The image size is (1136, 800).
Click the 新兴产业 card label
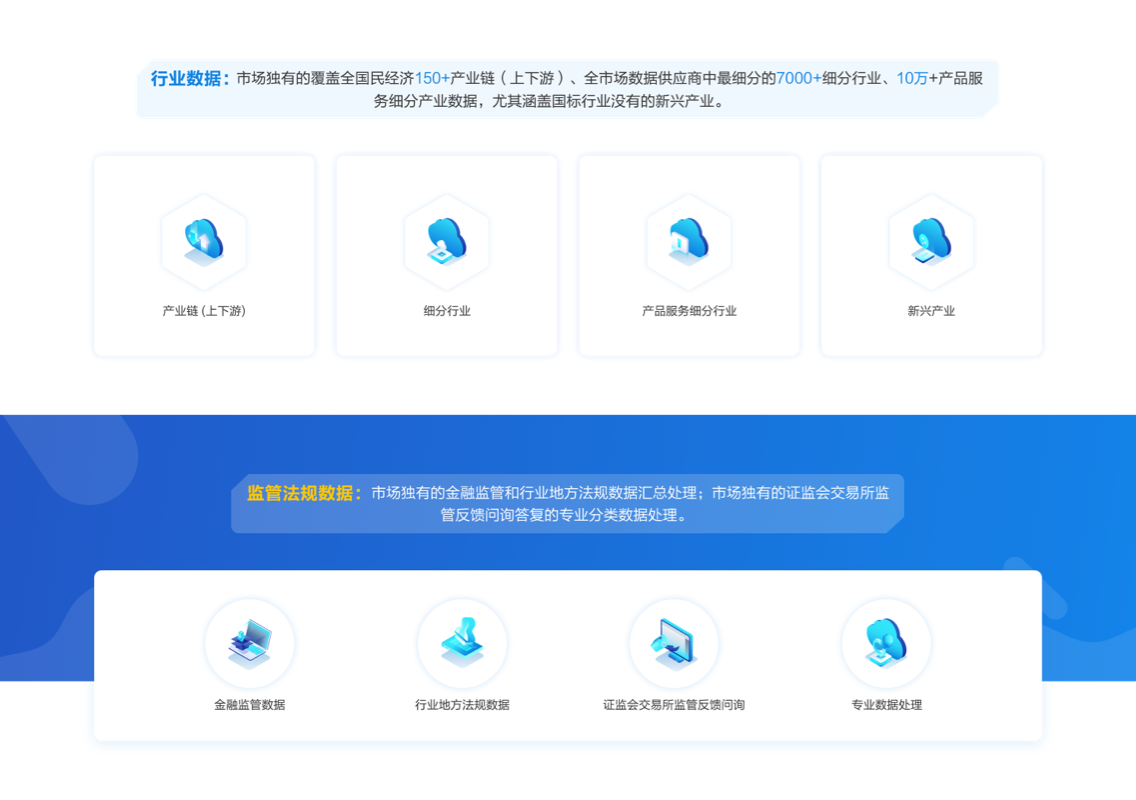930,310
